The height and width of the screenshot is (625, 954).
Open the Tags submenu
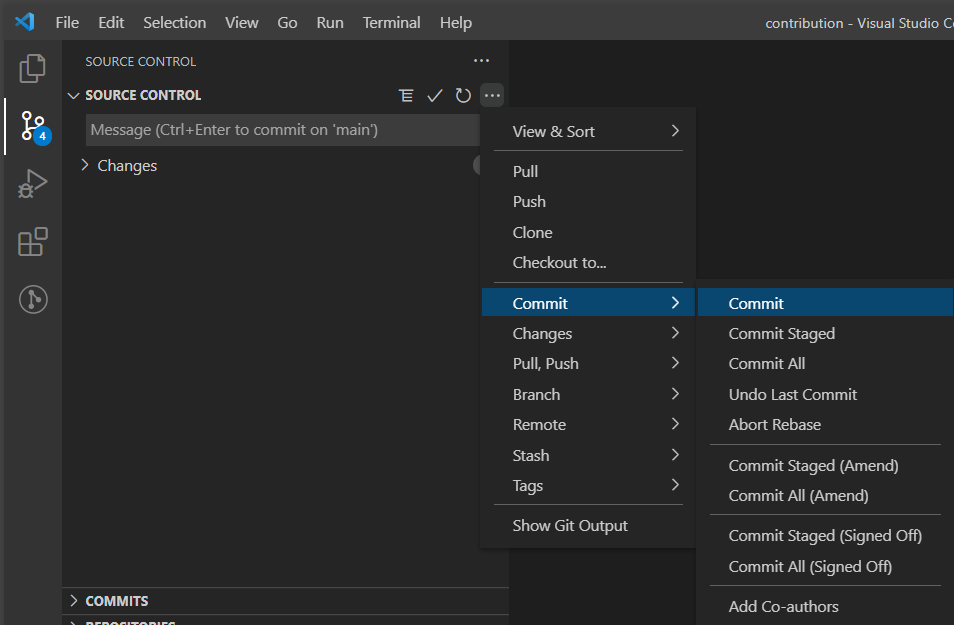pos(588,486)
